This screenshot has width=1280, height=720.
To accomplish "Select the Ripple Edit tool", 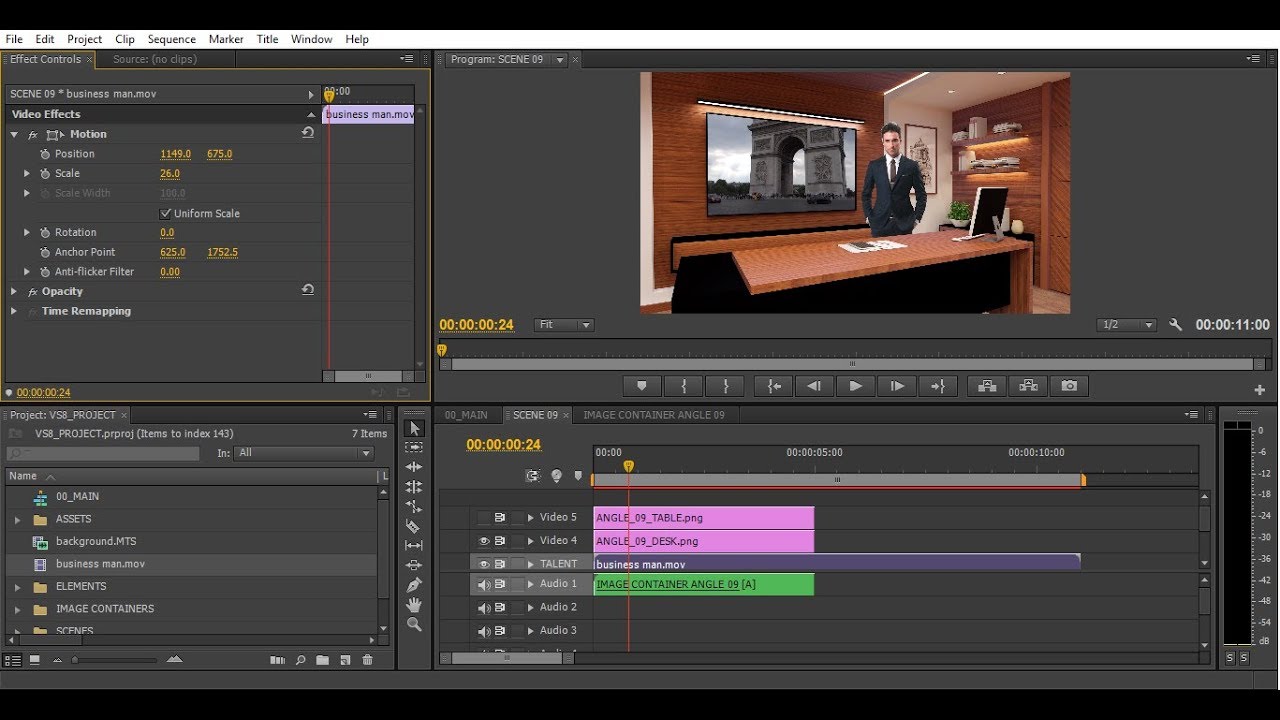I will pyautogui.click(x=414, y=467).
